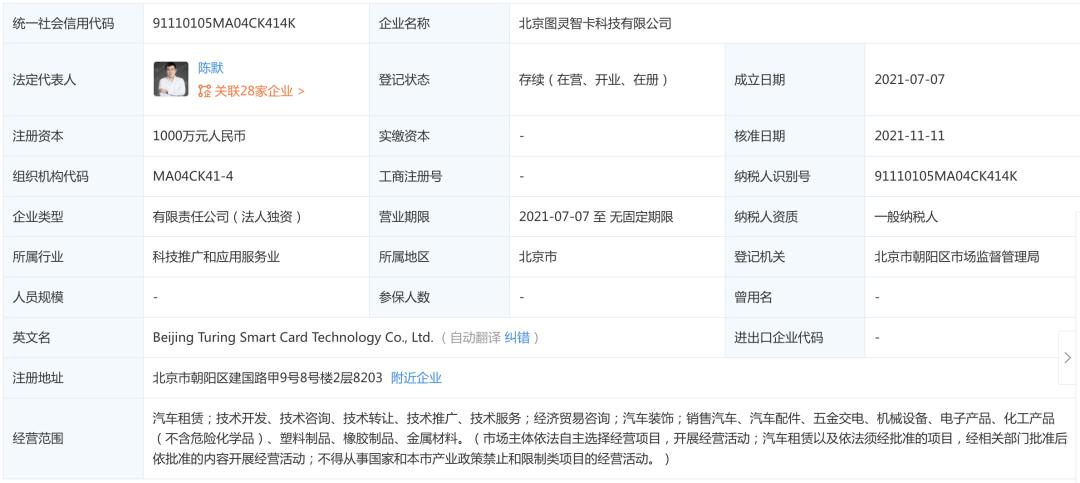Image resolution: width=1080 pixels, height=483 pixels.
Task: Click the 曾用名 label cell
Action: [795, 298]
